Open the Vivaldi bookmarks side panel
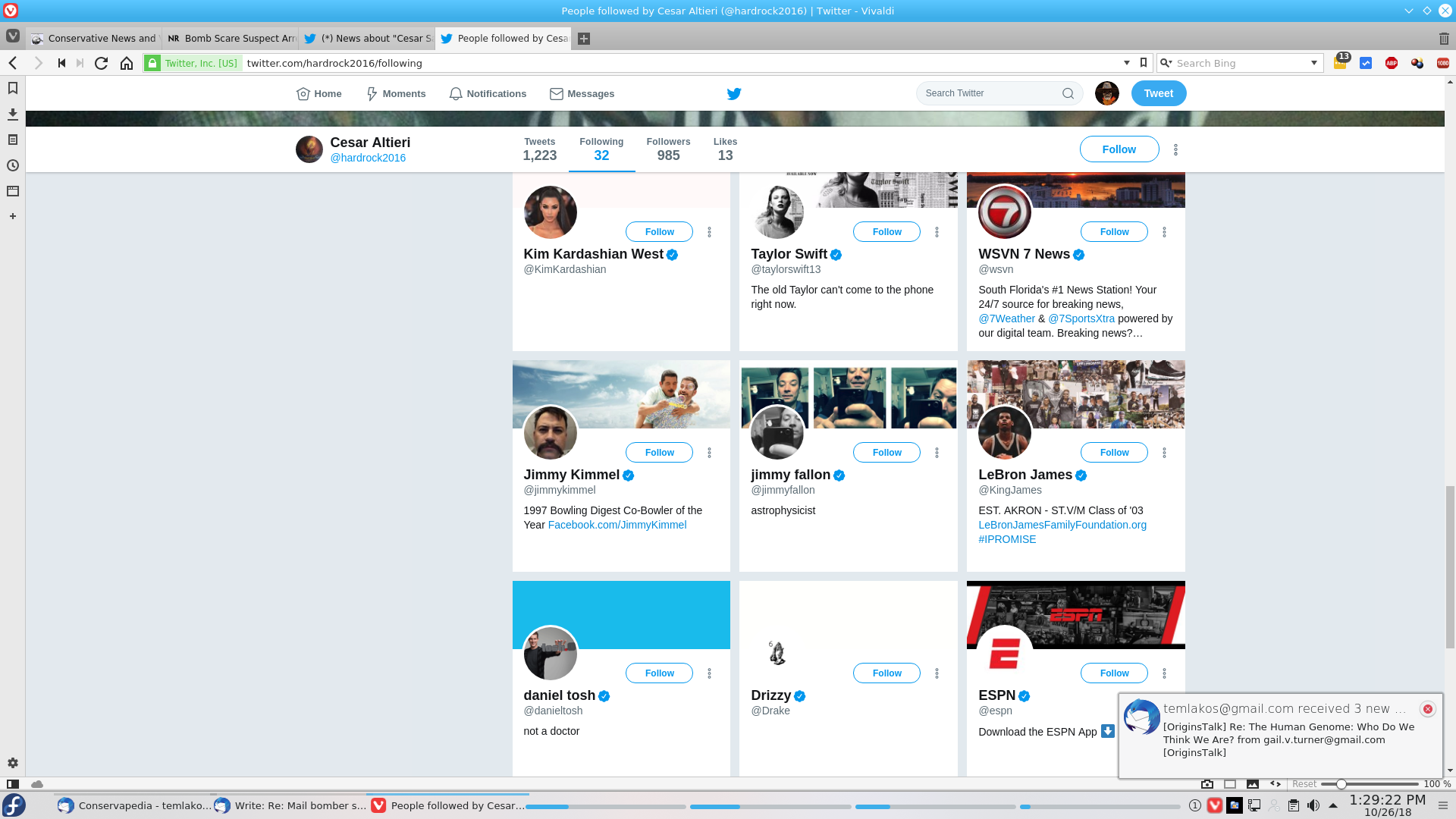The height and width of the screenshot is (819, 1456). click(12, 88)
